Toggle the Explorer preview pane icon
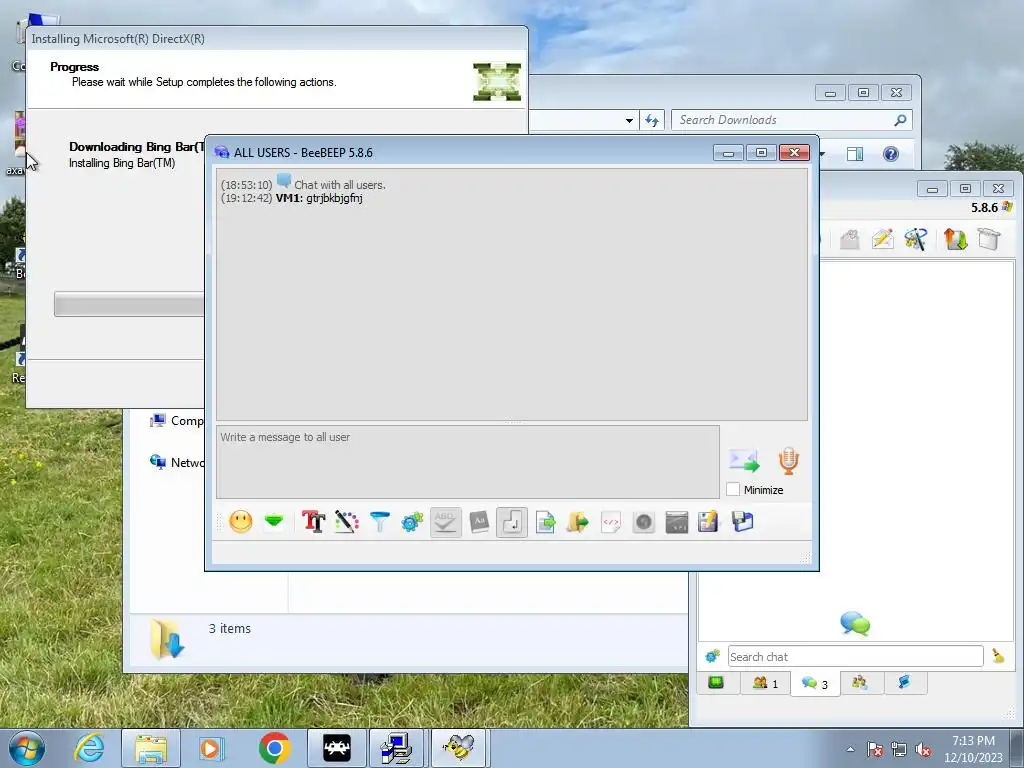This screenshot has height=768, width=1024. [854, 154]
